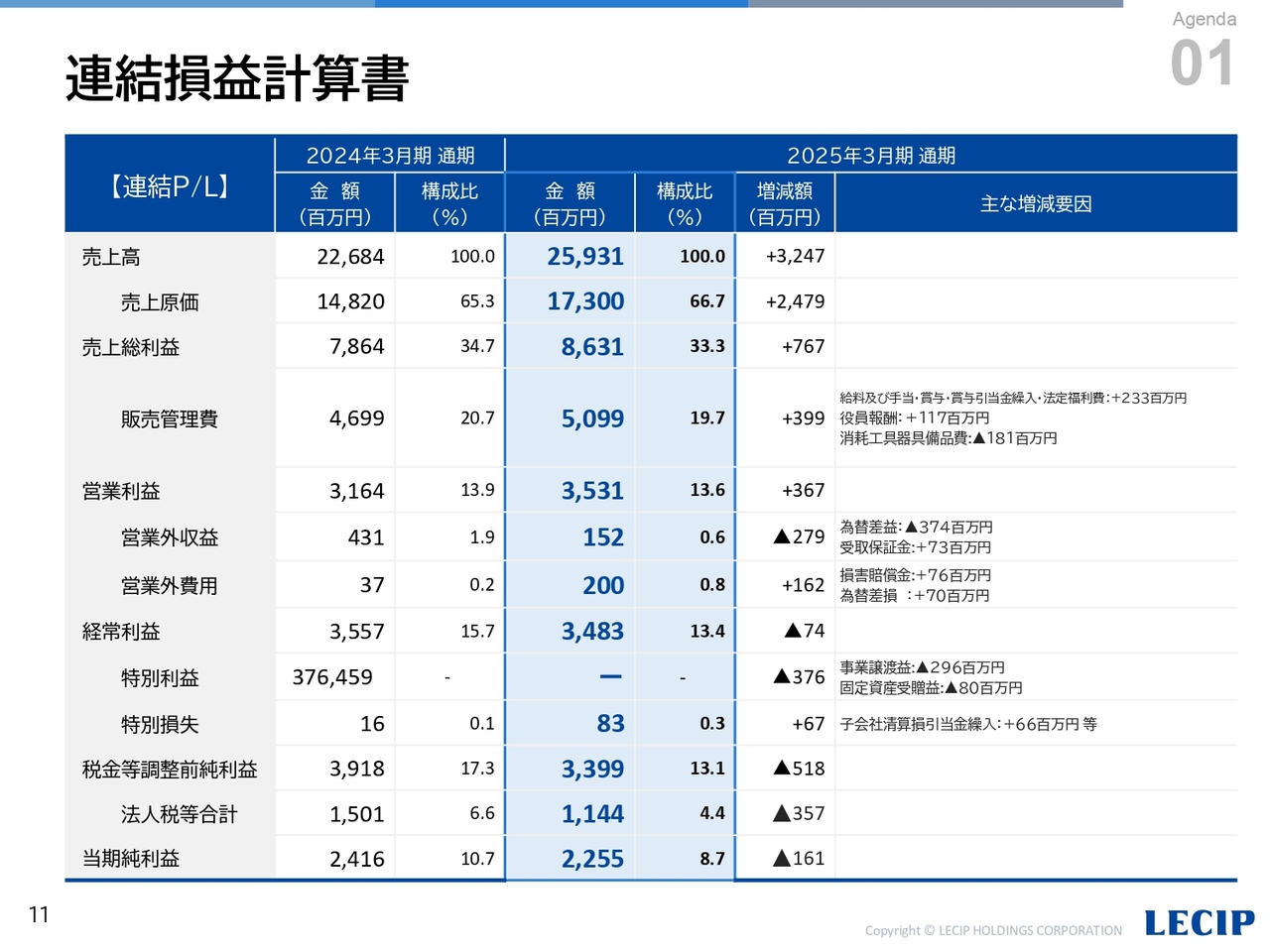Click the 17,300 cost value
Screen dimensions: 1270x952
[x=585, y=301]
